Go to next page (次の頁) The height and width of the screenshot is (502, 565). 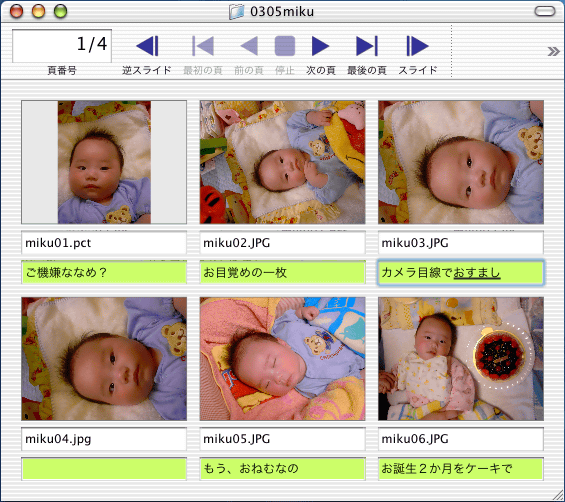tap(320, 46)
